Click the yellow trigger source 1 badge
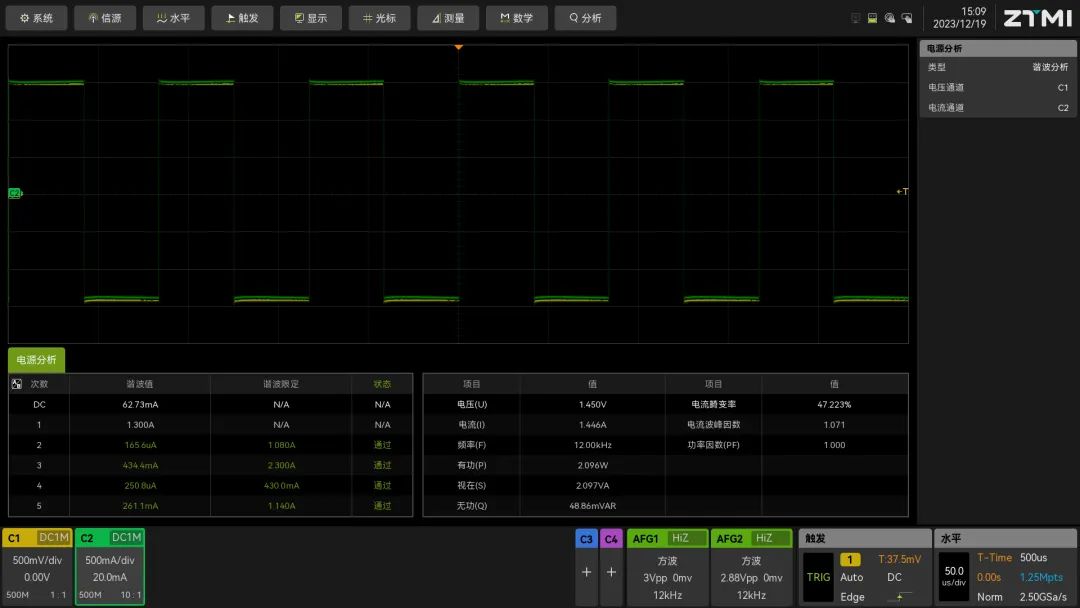 tap(850, 559)
